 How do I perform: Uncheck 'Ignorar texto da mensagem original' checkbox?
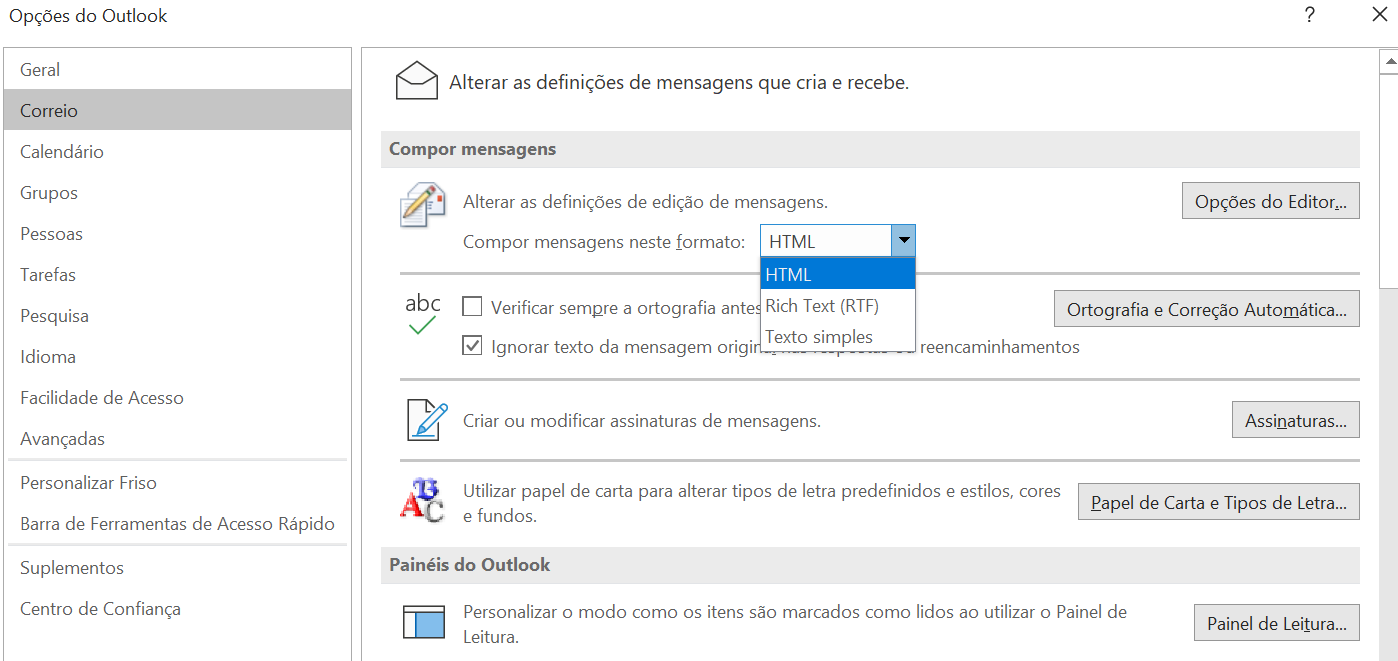coord(472,346)
